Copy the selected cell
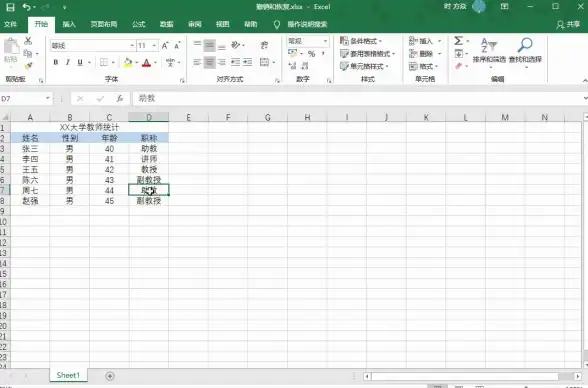 pos(28,53)
